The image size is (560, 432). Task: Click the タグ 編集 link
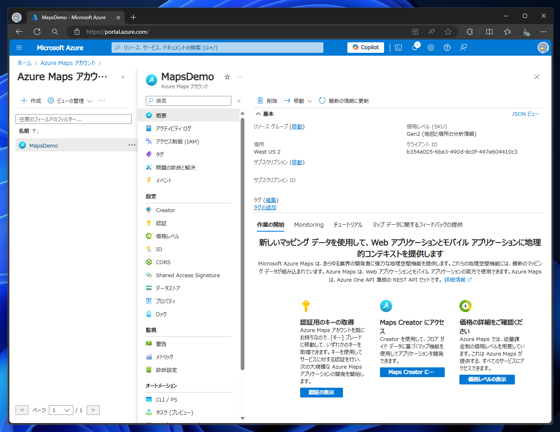pyautogui.click(x=271, y=200)
